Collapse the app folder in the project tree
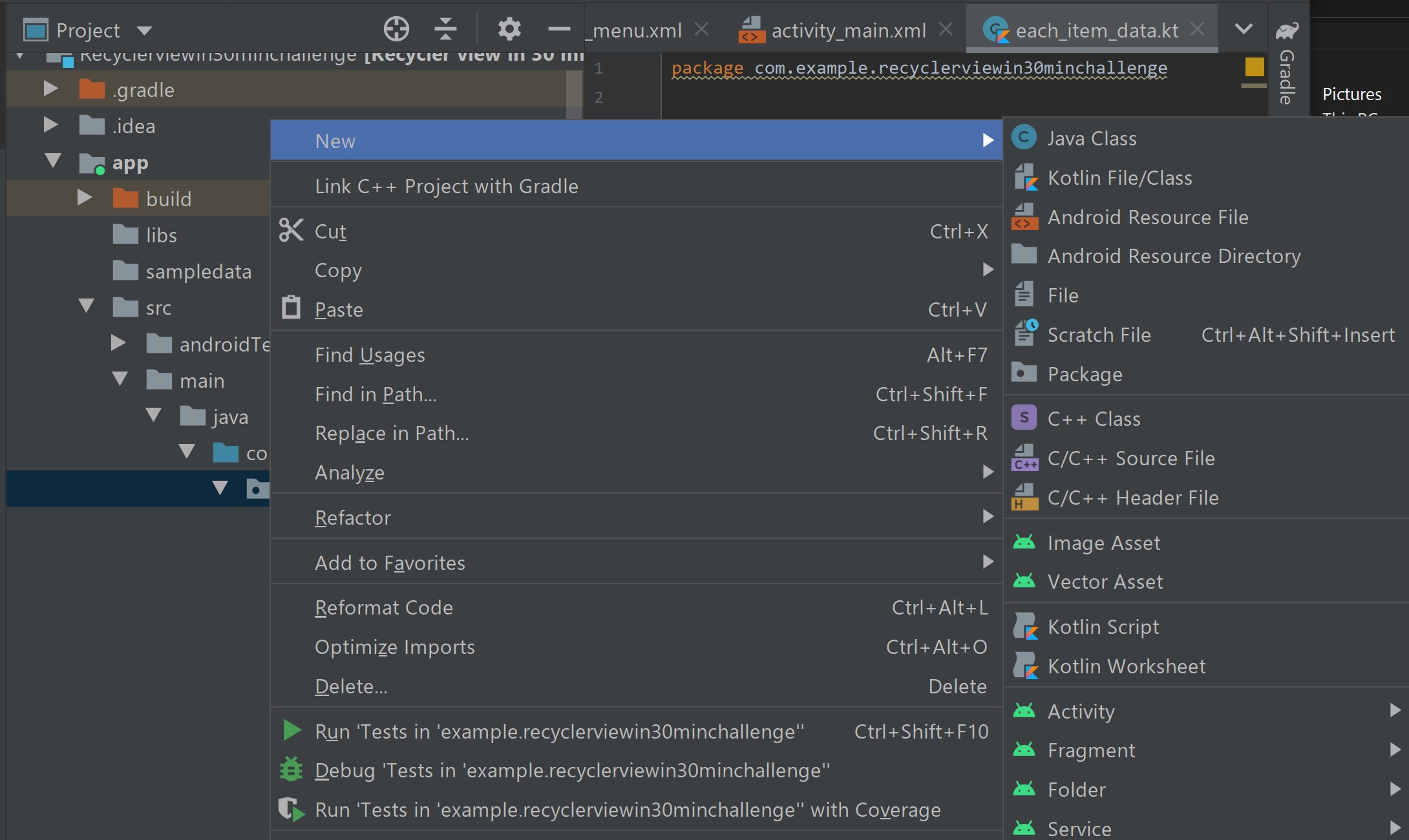Image resolution: width=1409 pixels, height=840 pixels. [53, 162]
